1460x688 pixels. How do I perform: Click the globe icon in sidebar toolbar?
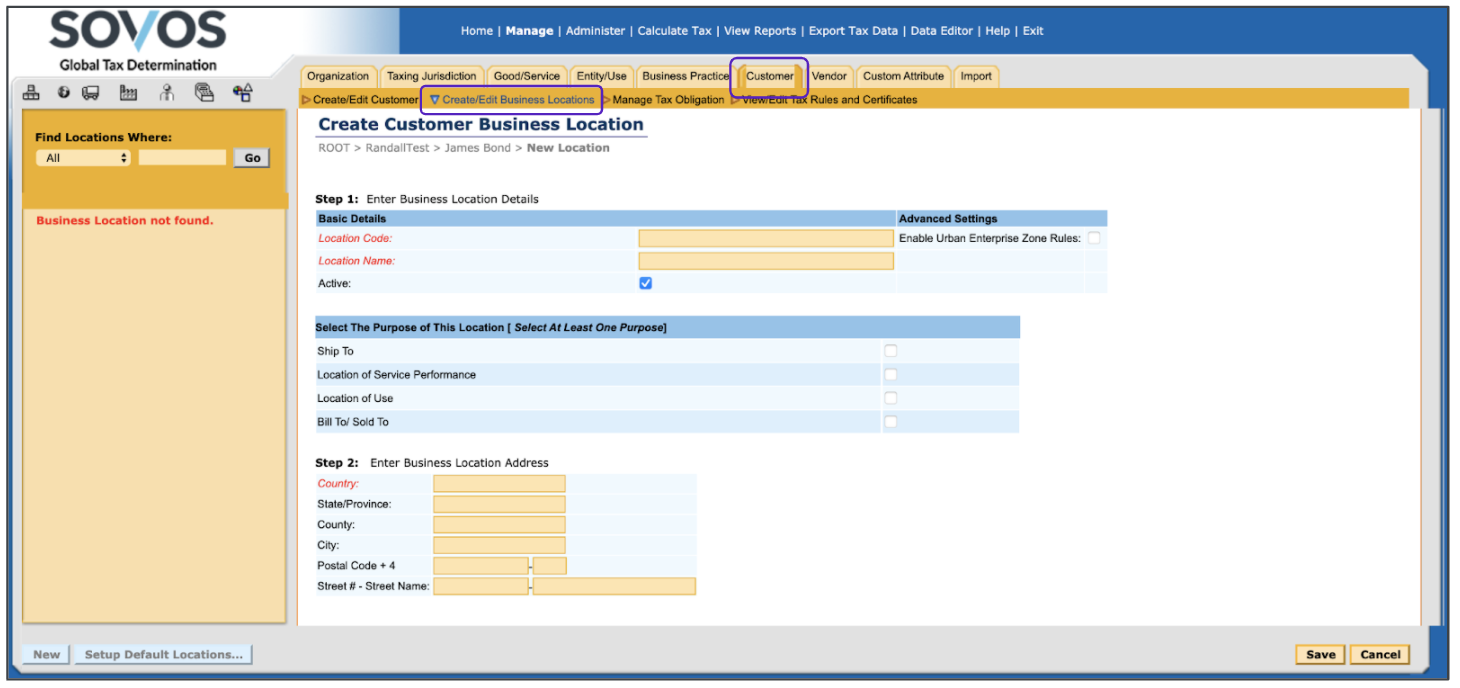(63, 93)
